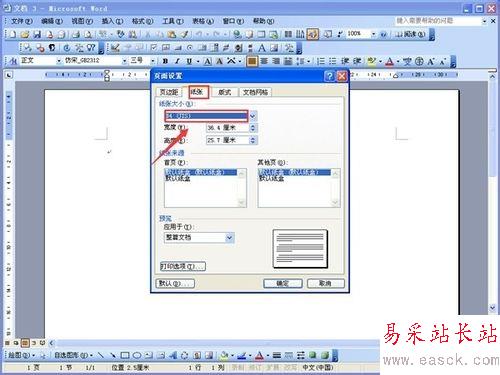Click the Underline U button

pyautogui.click(x=189, y=61)
